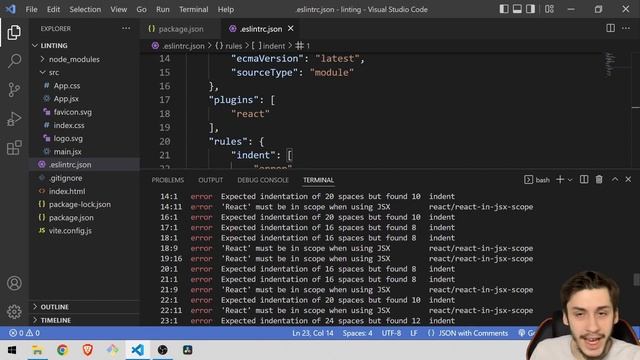
Task: Open the Run menu
Action: click(162, 9)
